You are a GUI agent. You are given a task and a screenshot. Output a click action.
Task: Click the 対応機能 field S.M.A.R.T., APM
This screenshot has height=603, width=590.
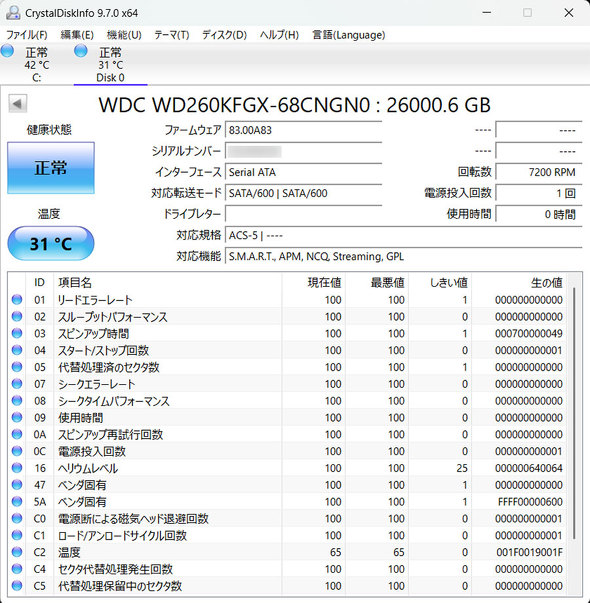click(403, 256)
